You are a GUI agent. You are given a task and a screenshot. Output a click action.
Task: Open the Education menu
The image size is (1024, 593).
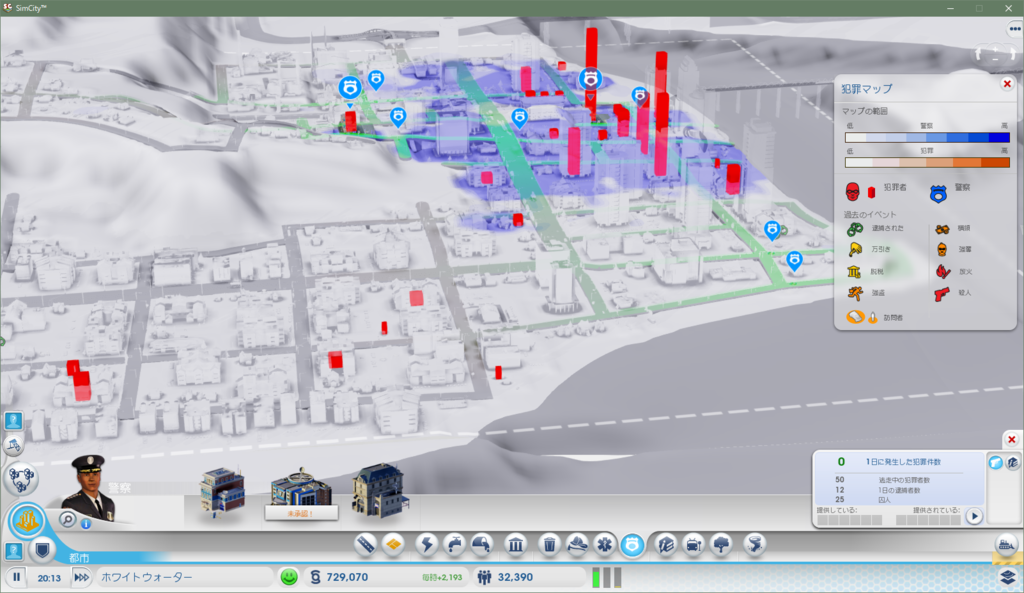click(665, 544)
